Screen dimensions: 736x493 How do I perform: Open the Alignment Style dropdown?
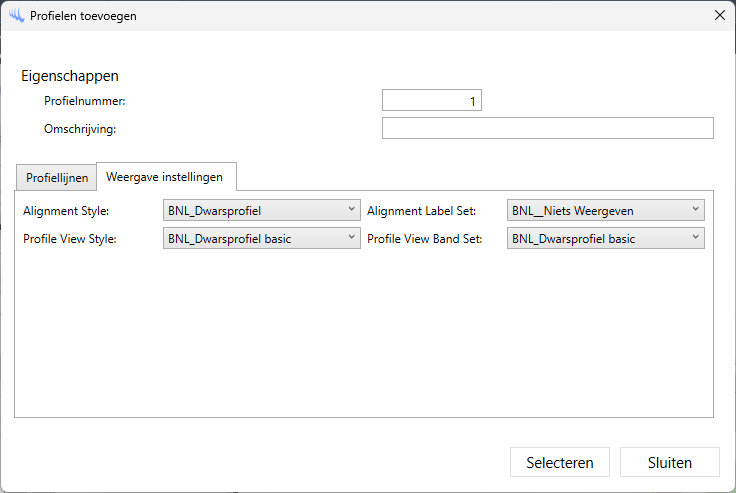click(x=261, y=211)
